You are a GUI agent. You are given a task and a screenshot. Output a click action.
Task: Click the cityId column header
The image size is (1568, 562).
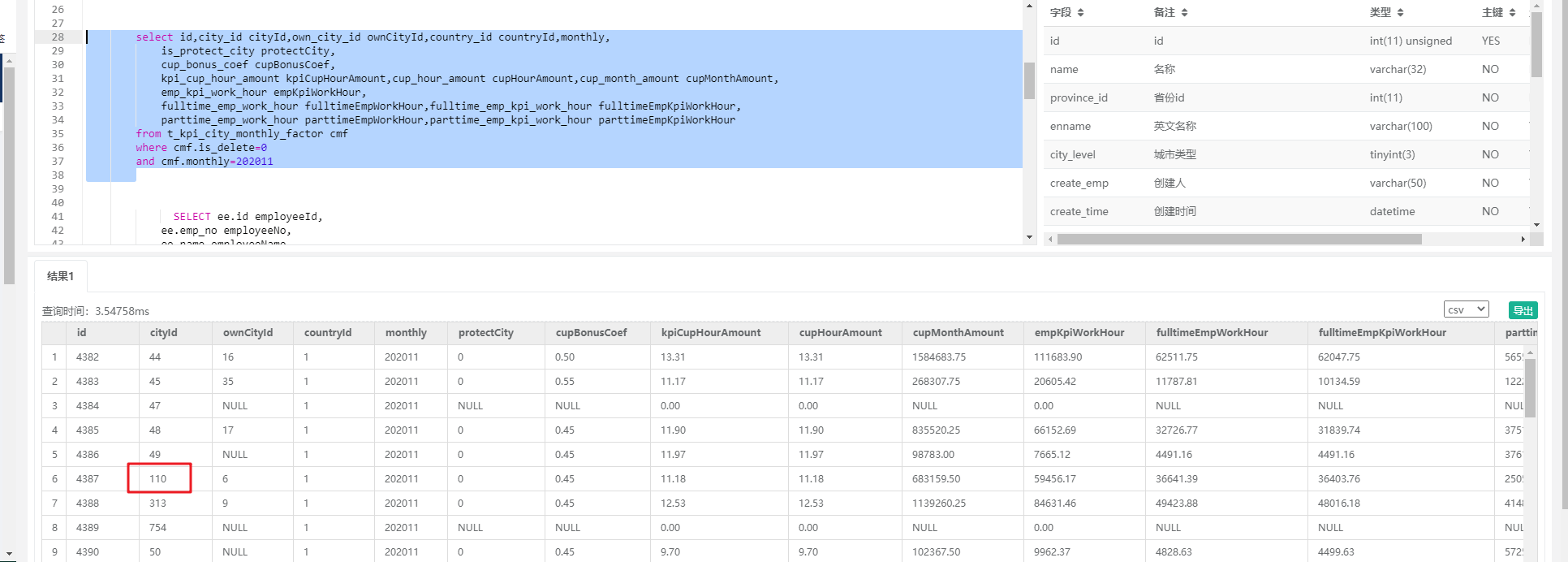176,333
